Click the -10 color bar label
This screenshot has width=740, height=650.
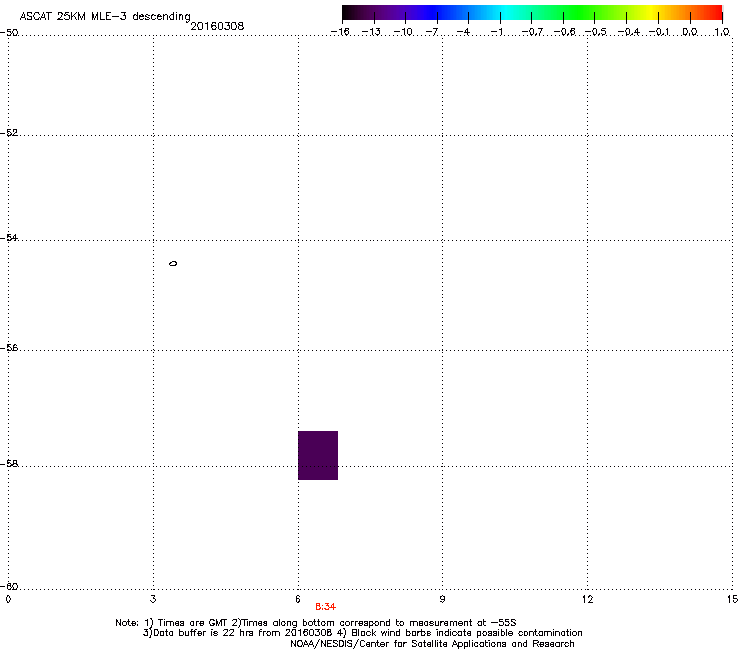[403, 32]
